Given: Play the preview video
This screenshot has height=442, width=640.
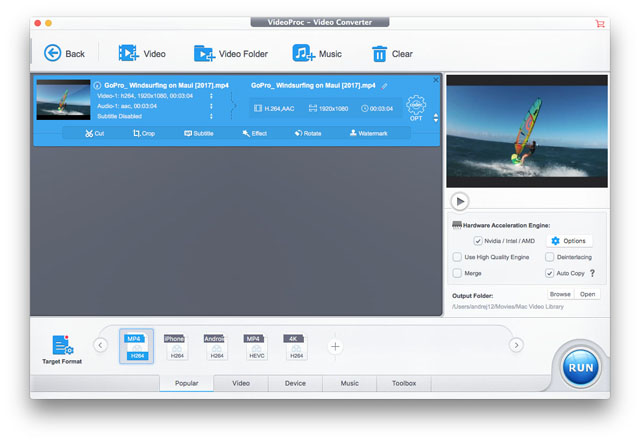Looking at the screenshot, I should (x=459, y=201).
